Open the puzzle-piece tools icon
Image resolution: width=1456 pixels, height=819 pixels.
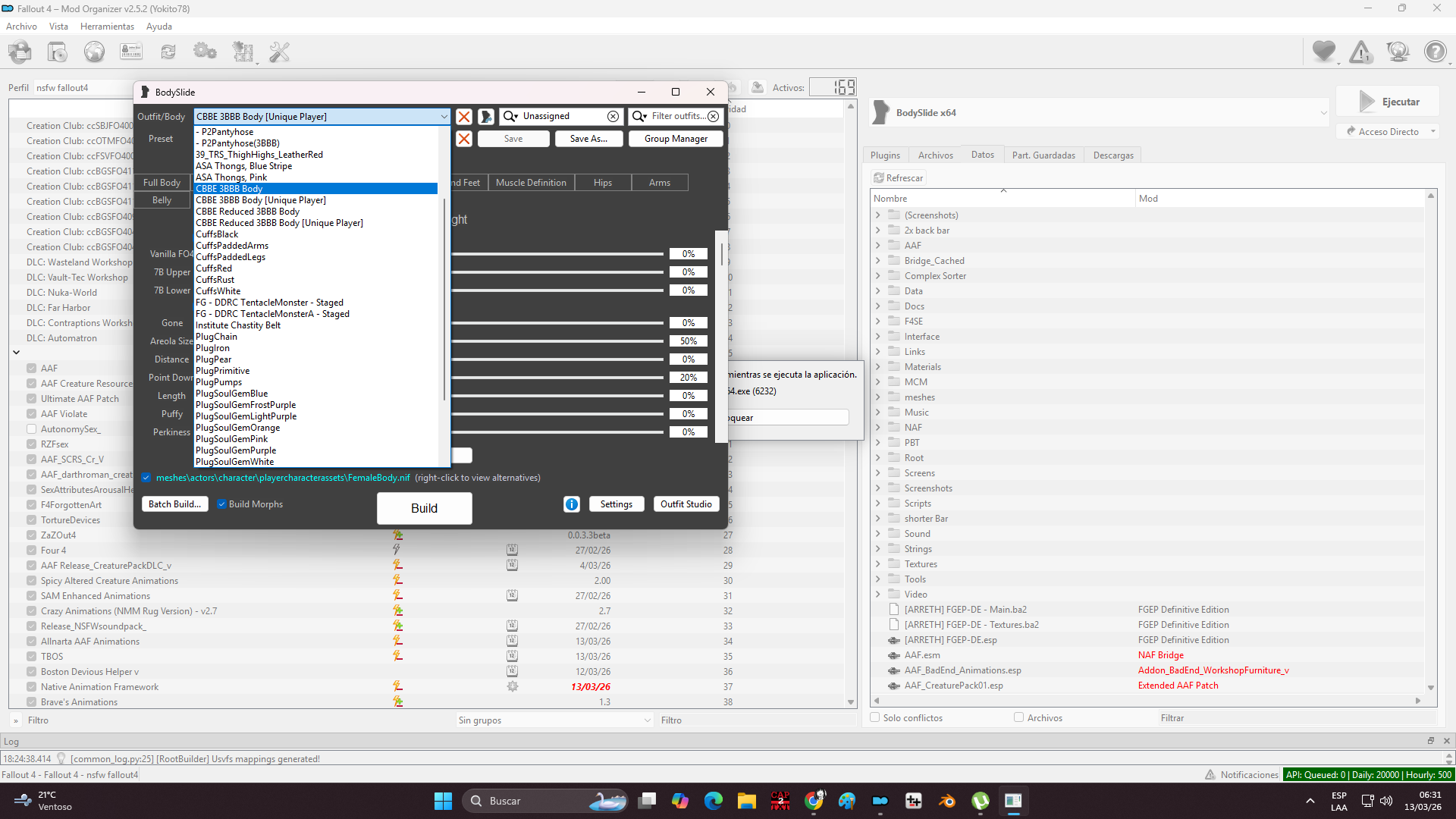243,52
